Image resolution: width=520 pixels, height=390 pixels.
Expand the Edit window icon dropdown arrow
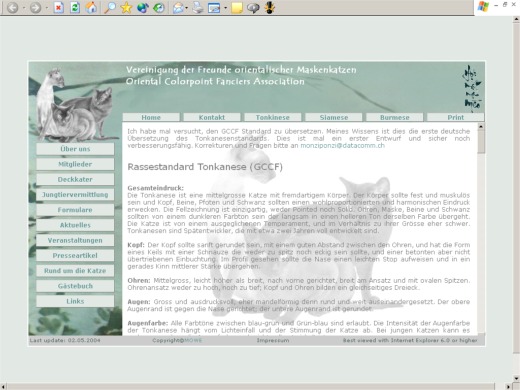click(x=225, y=8)
